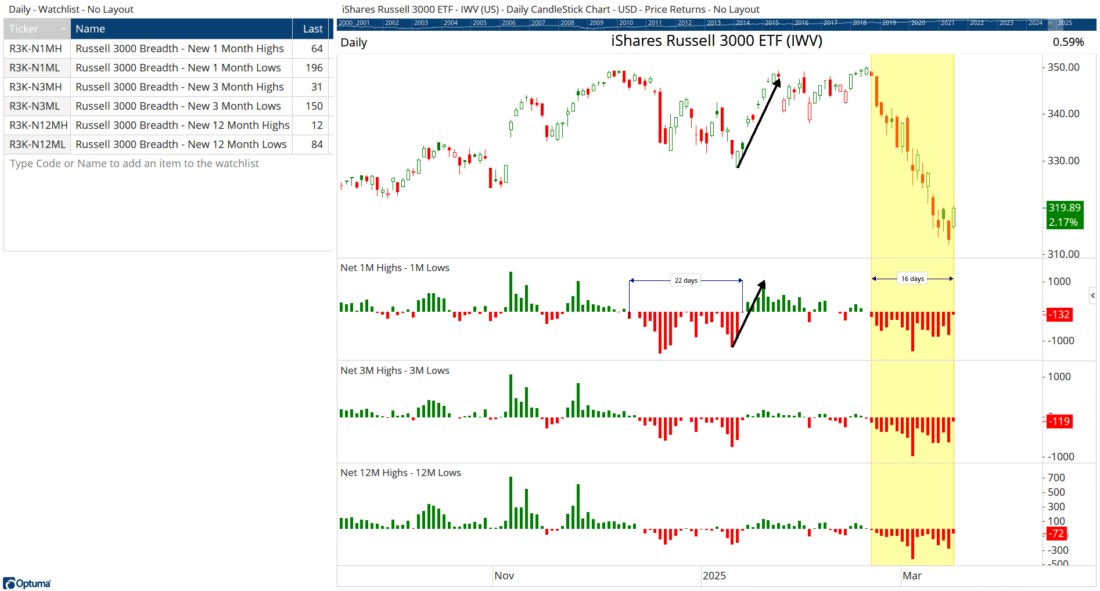The width and height of the screenshot is (1100, 591).
Task: Select the R3K-N1ML ticker cell
Action: (x=36, y=67)
